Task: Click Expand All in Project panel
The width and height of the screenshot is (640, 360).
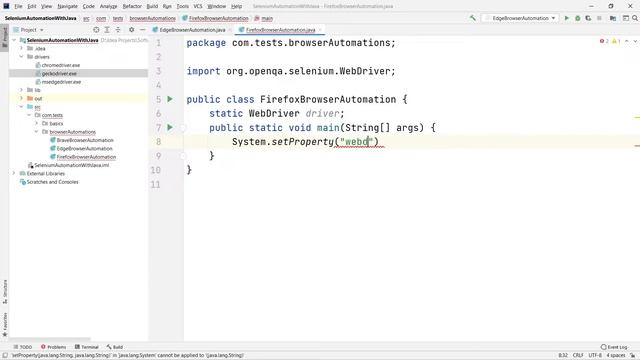Action: 107,30
